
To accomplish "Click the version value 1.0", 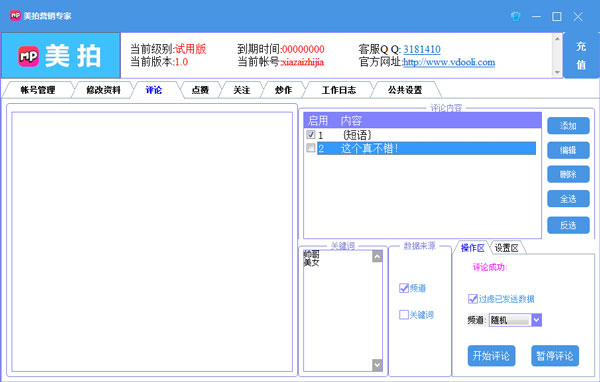I will (181, 62).
